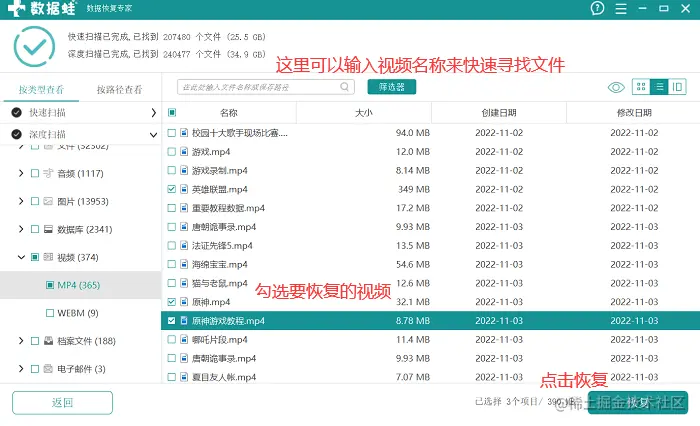Image resolution: width=700 pixels, height=426 pixels.
Task: Click the 图片 category icon
Action: point(48,201)
